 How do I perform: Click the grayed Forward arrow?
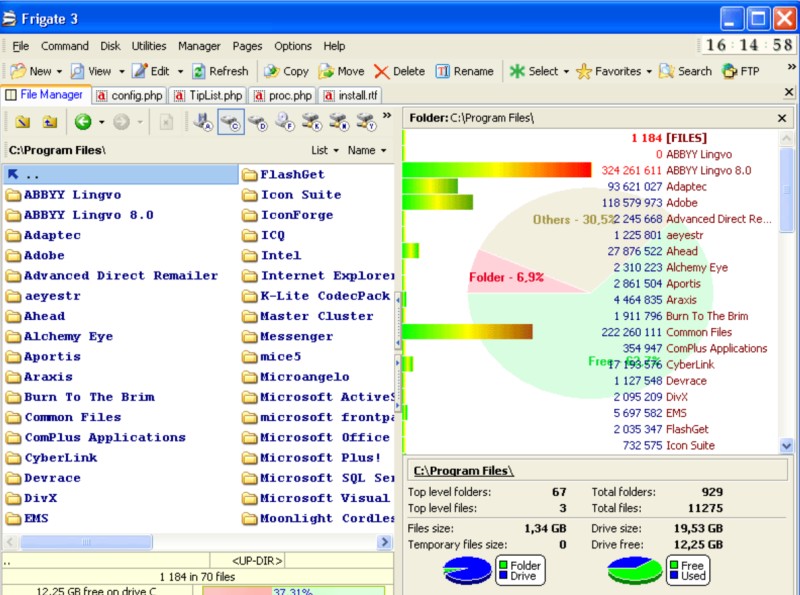tap(121, 122)
